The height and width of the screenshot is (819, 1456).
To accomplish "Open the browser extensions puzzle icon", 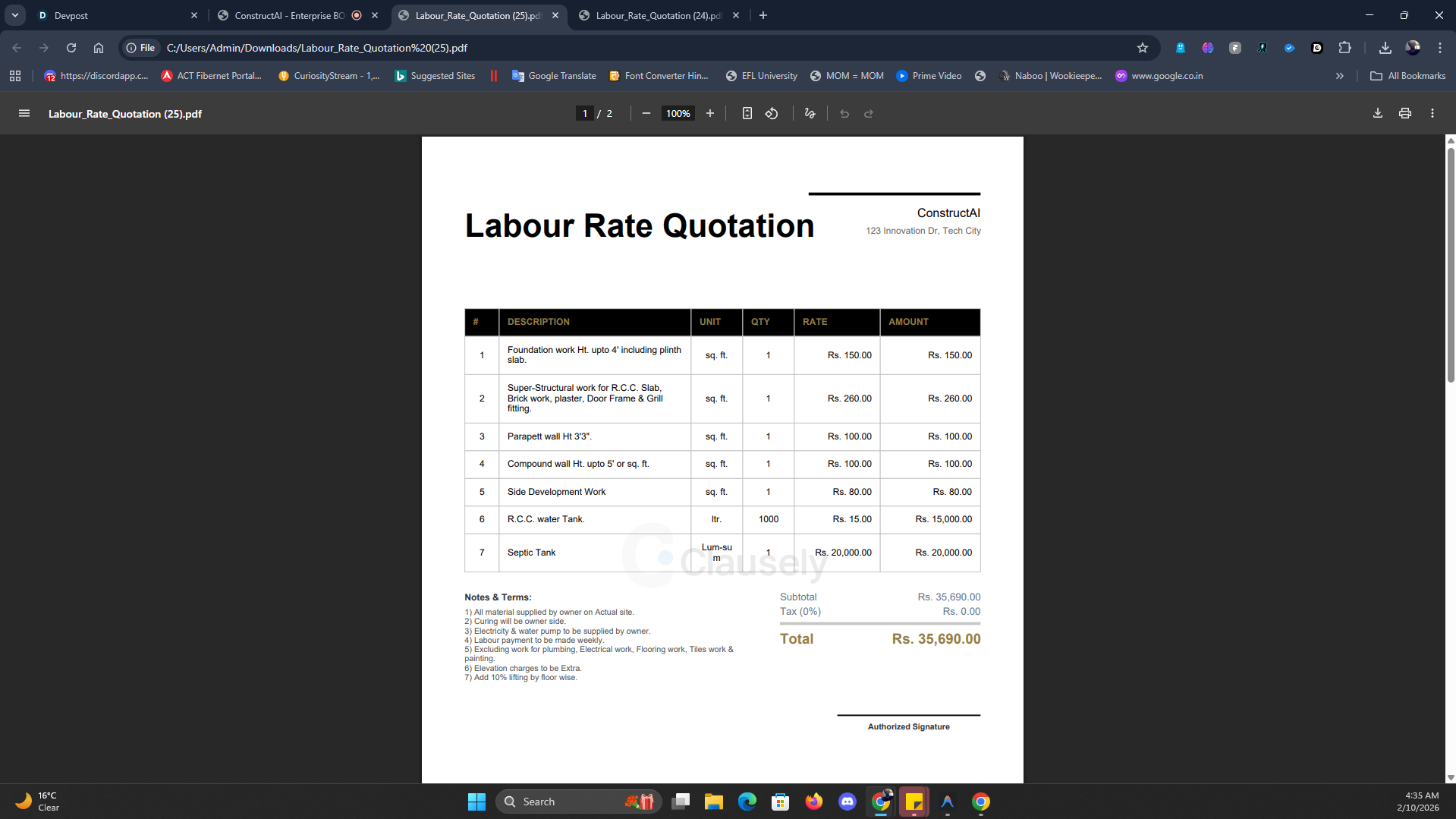I will tap(1344, 48).
